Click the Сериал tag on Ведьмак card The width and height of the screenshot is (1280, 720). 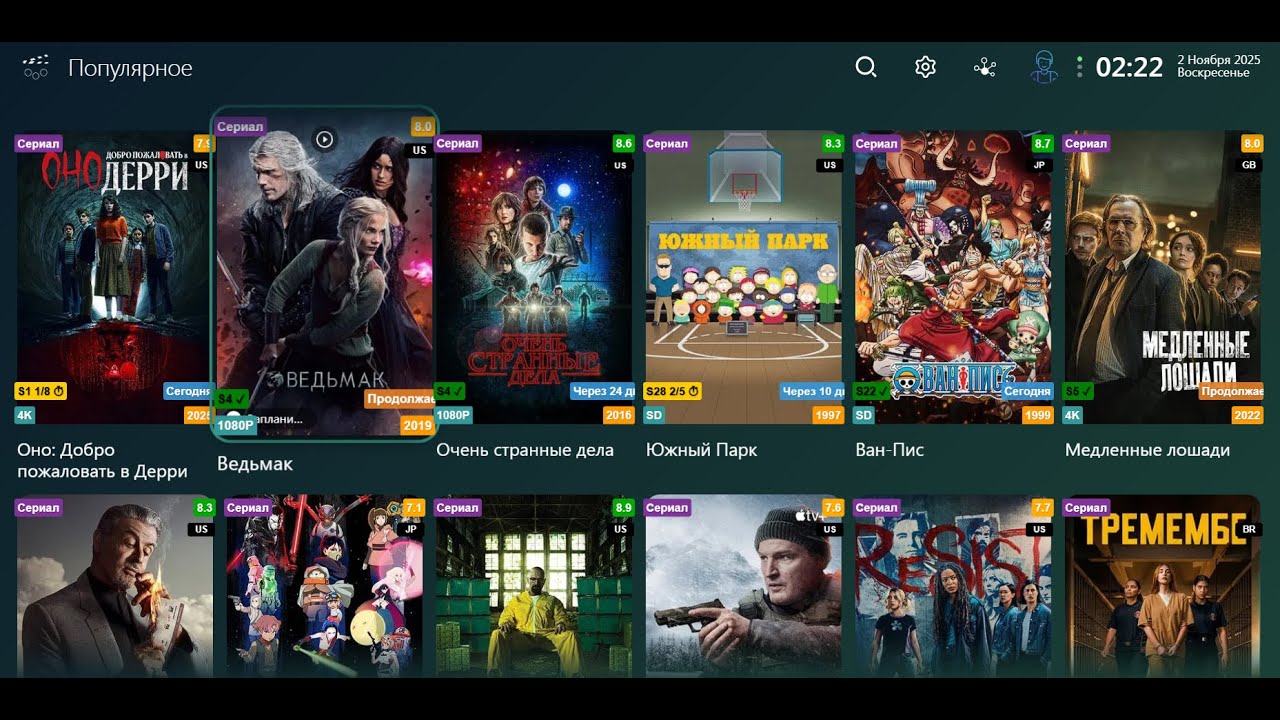coord(240,127)
